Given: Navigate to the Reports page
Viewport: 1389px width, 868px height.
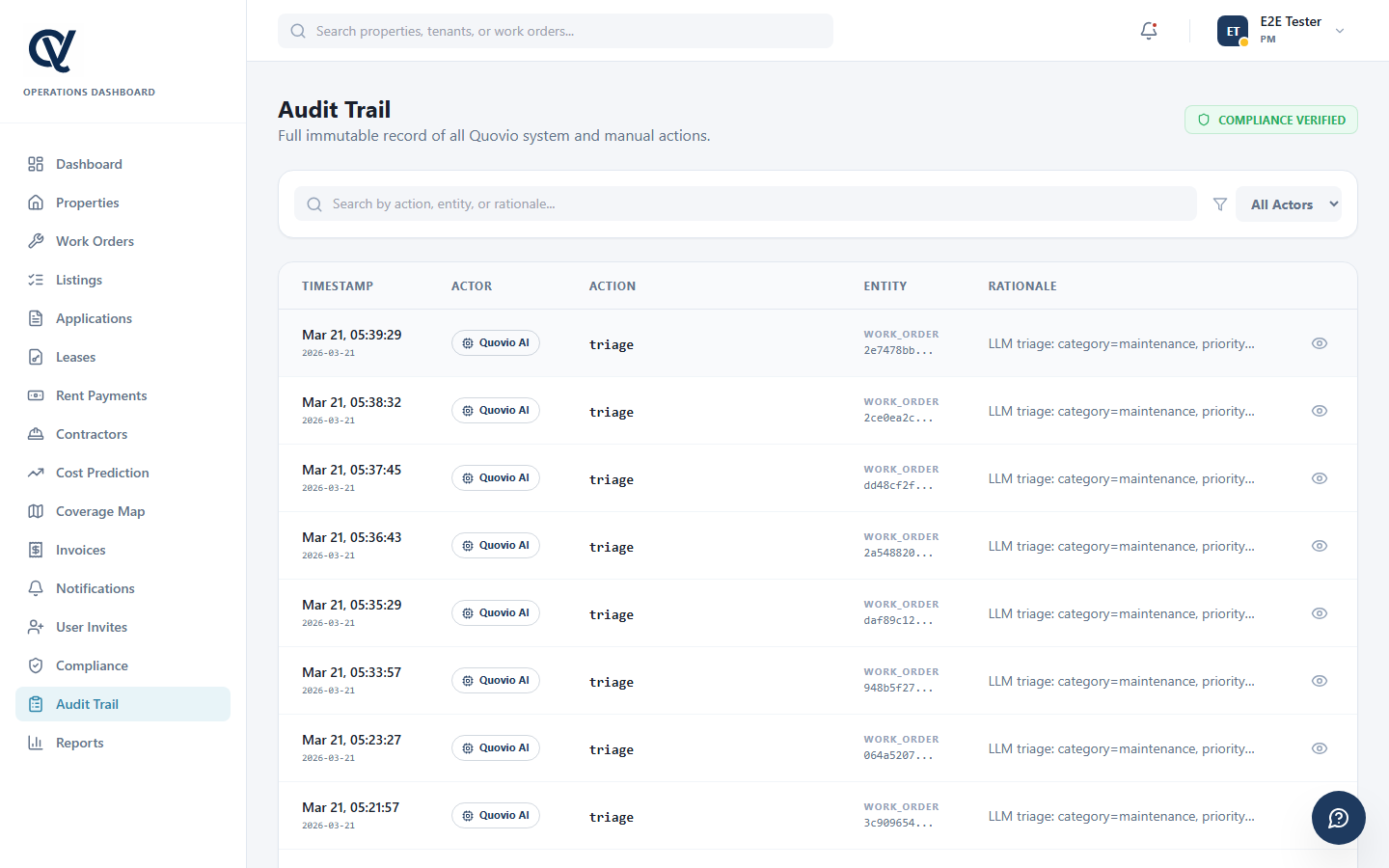Looking at the screenshot, I should pyautogui.click(x=80, y=743).
